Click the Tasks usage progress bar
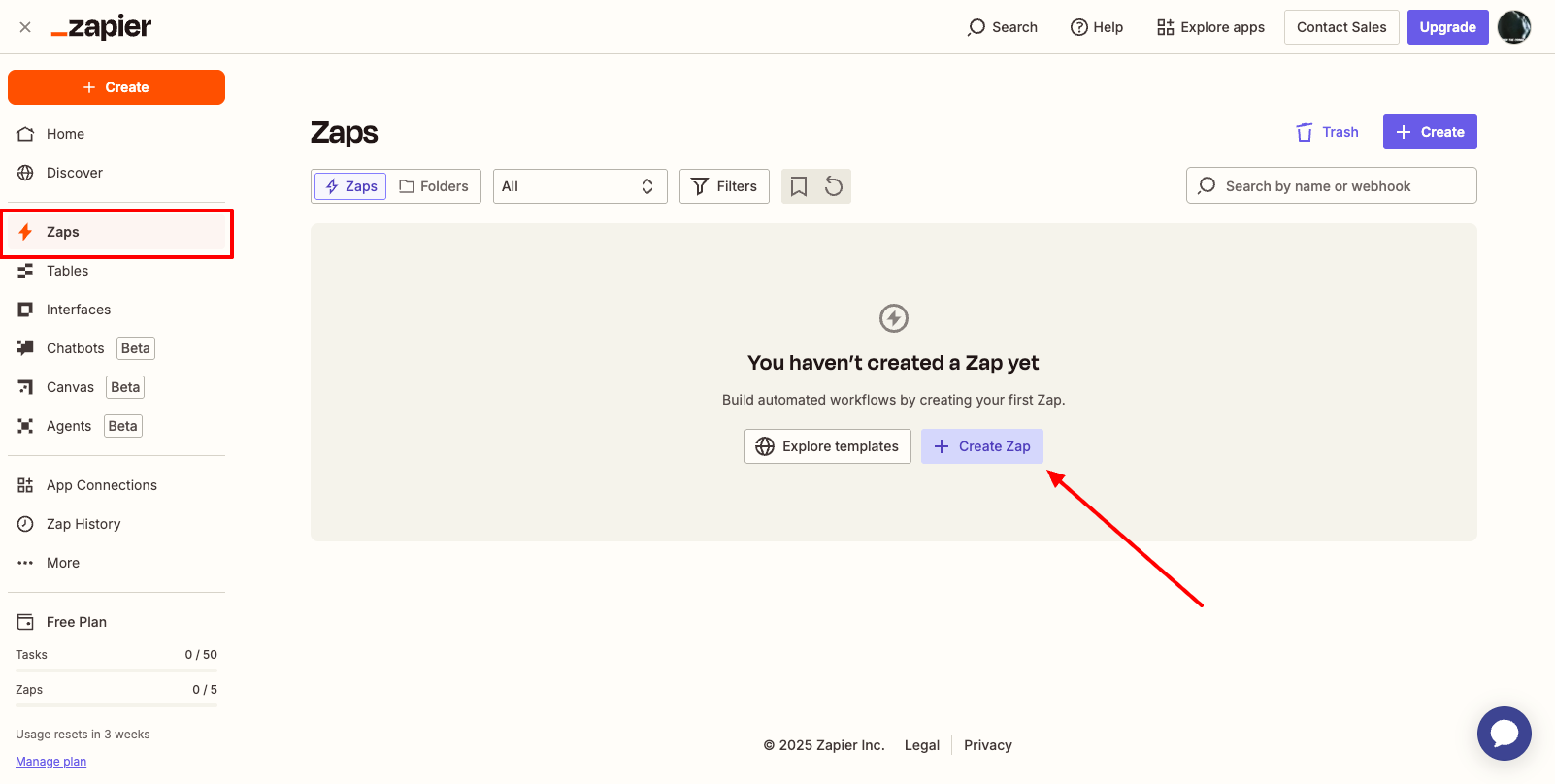Image resolution: width=1555 pixels, height=784 pixels. [116, 670]
